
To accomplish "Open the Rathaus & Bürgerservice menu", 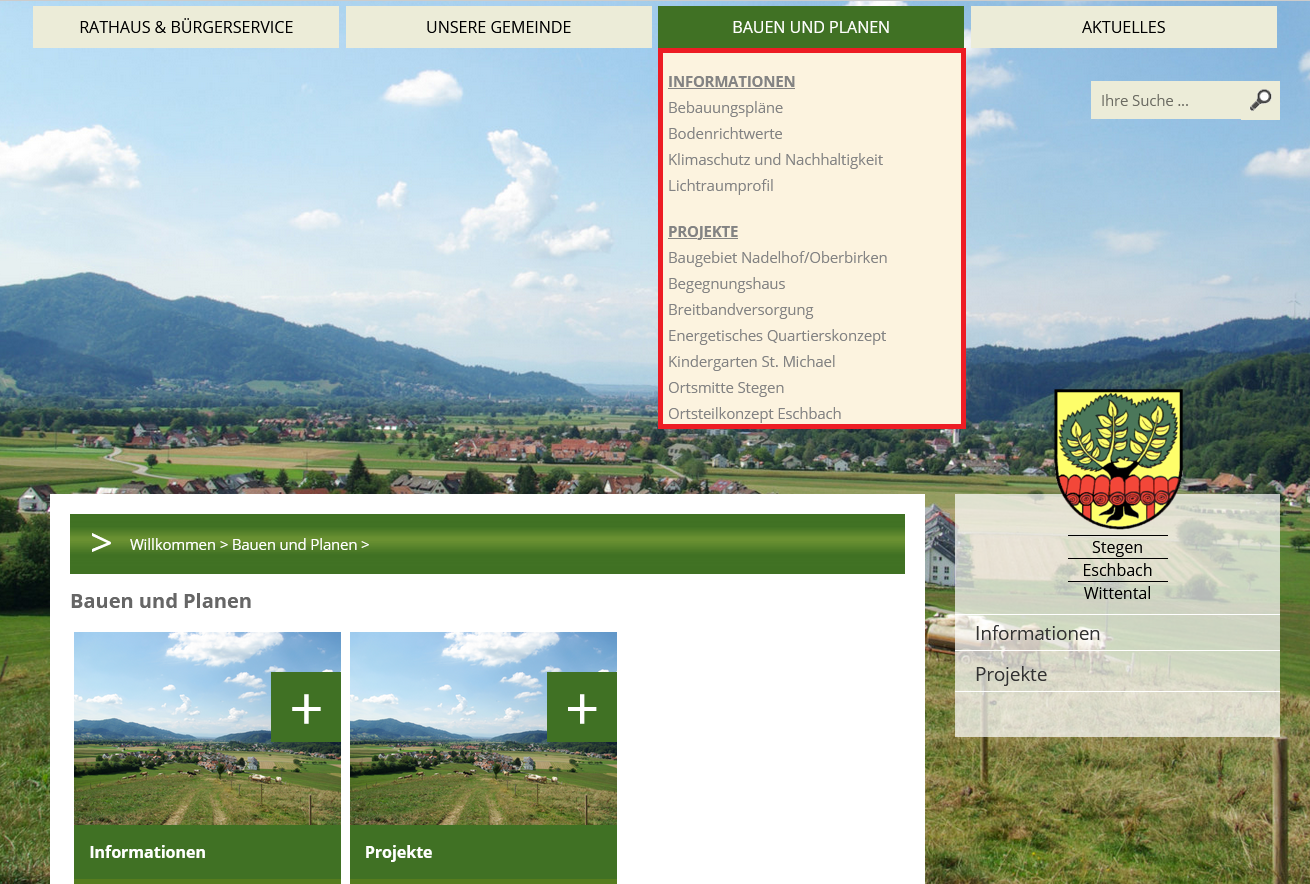I will pyautogui.click(x=186, y=27).
